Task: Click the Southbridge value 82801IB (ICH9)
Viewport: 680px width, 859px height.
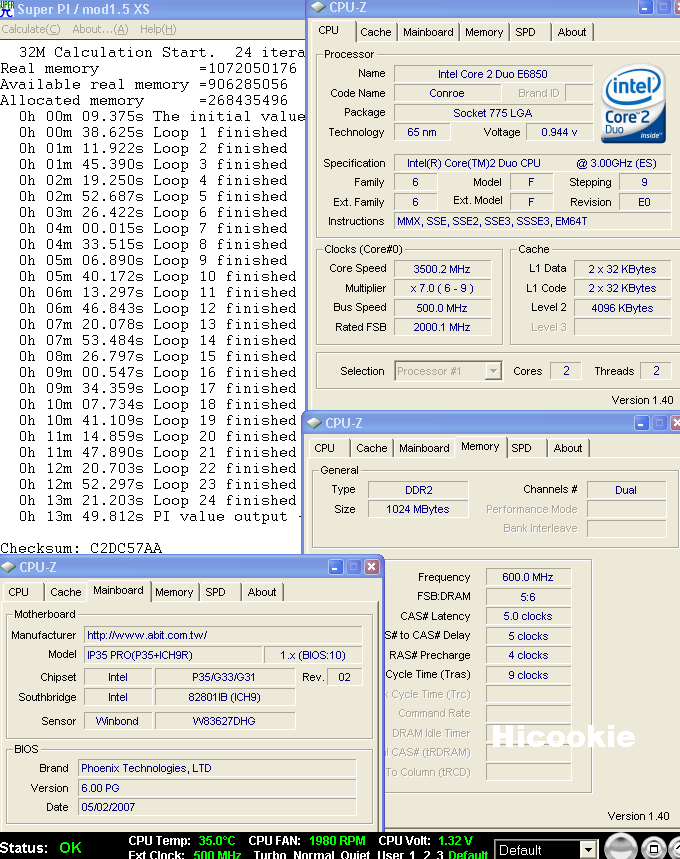Action: pyautogui.click(x=225, y=697)
